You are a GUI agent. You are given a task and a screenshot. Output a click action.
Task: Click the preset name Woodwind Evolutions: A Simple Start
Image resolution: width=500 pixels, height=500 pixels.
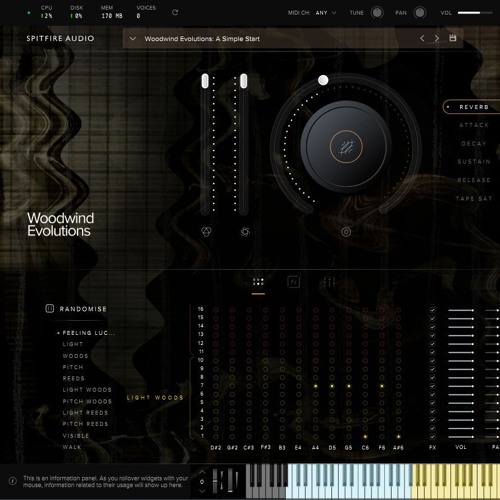pyautogui.click(x=202, y=39)
